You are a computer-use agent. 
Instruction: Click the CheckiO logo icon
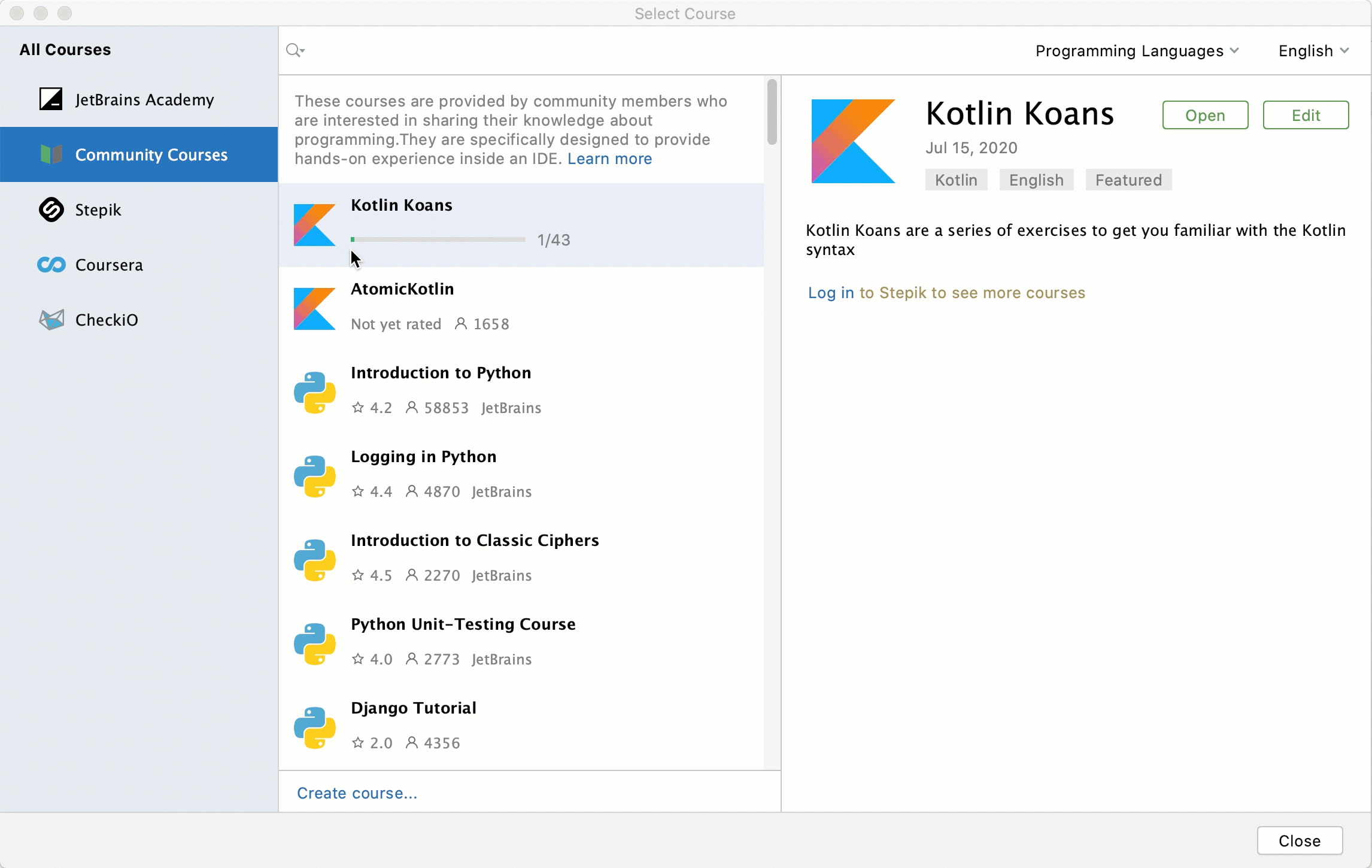pyautogui.click(x=51, y=320)
